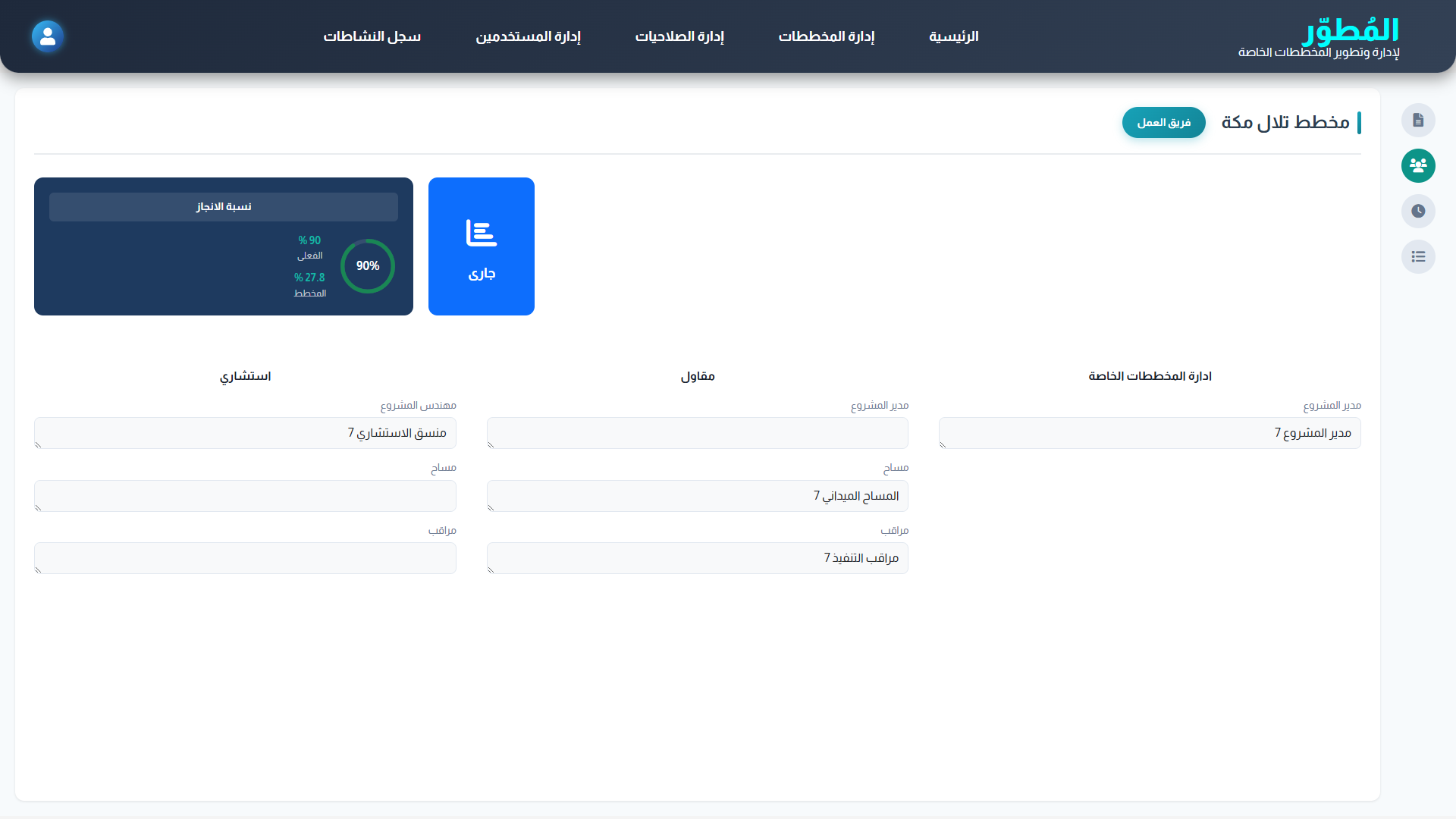Image resolution: width=1456 pixels, height=819 pixels.
Task: Open the clock timeline sidebar icon
Action: point(1418,211)
